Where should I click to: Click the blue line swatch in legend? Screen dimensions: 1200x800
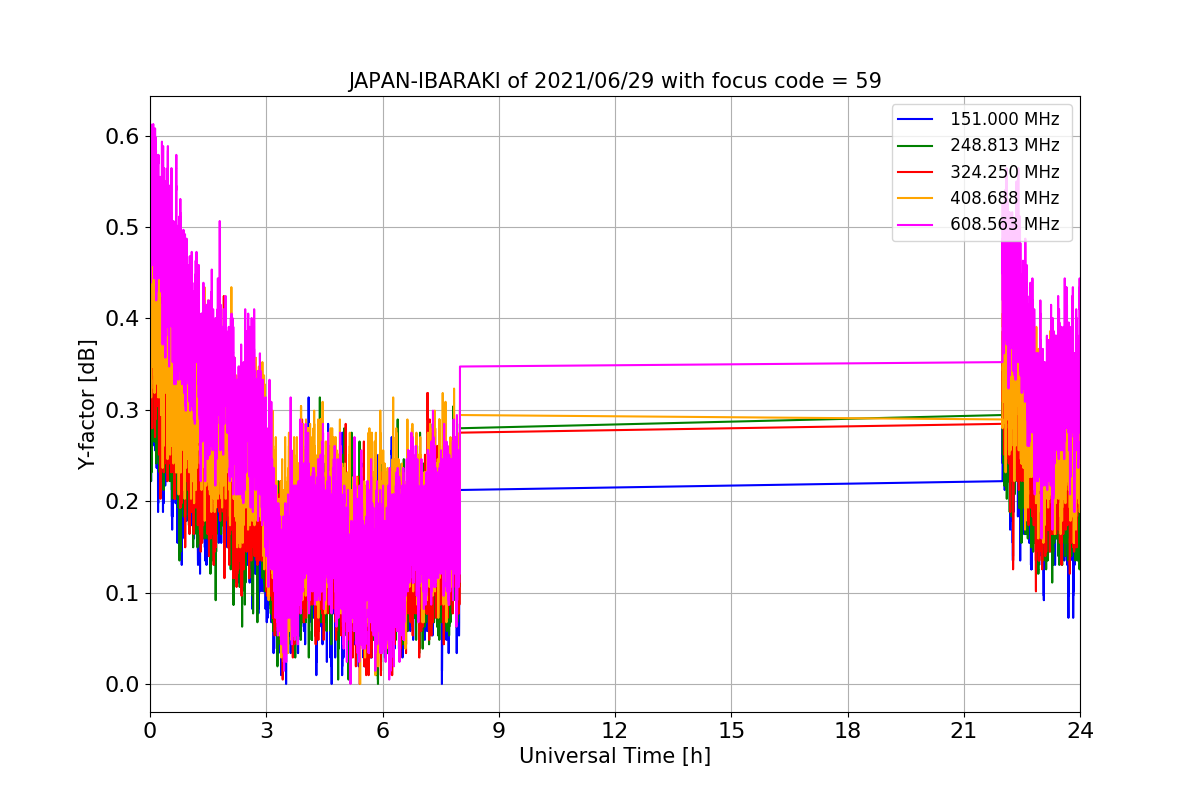click(915, 120)
